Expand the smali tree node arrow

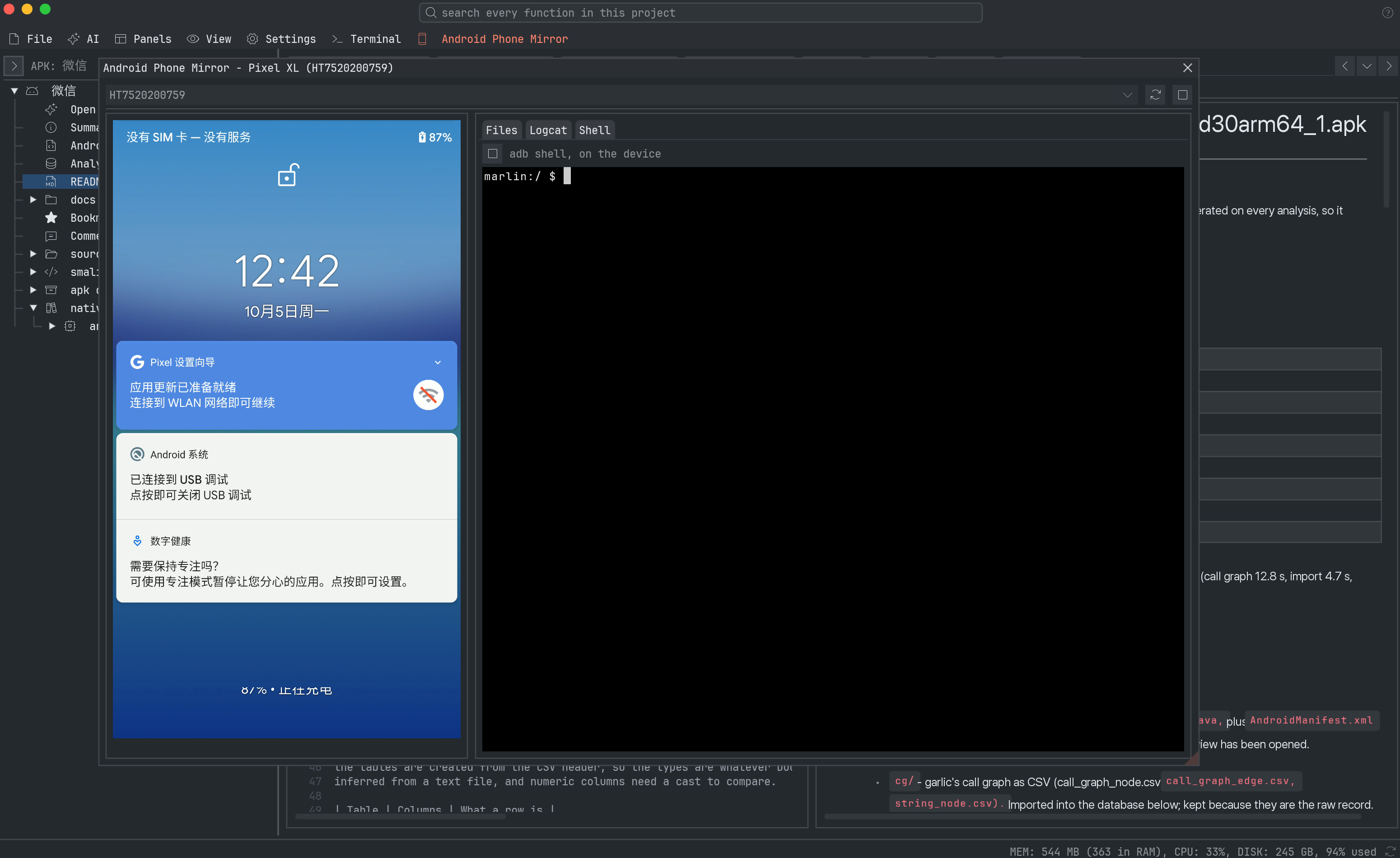pyautogui.click(x=33, y=272)
